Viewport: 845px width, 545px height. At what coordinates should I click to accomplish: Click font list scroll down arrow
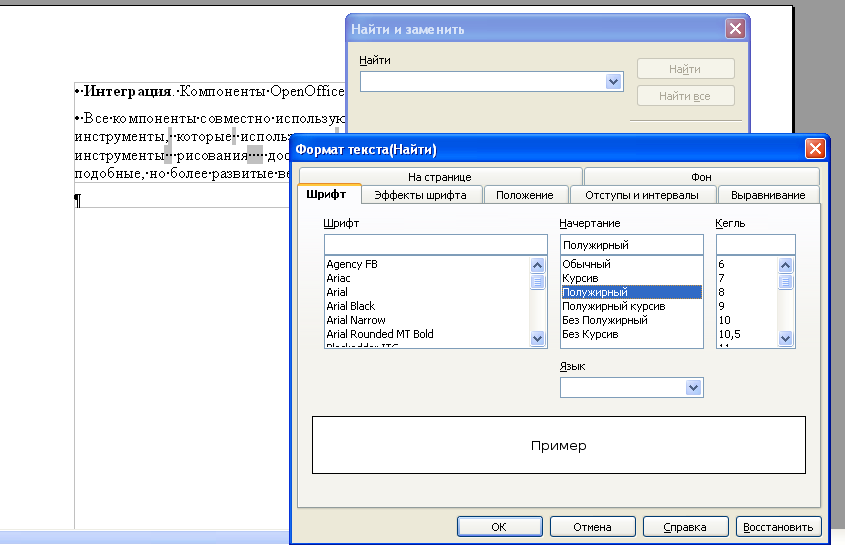coord(537,339)
